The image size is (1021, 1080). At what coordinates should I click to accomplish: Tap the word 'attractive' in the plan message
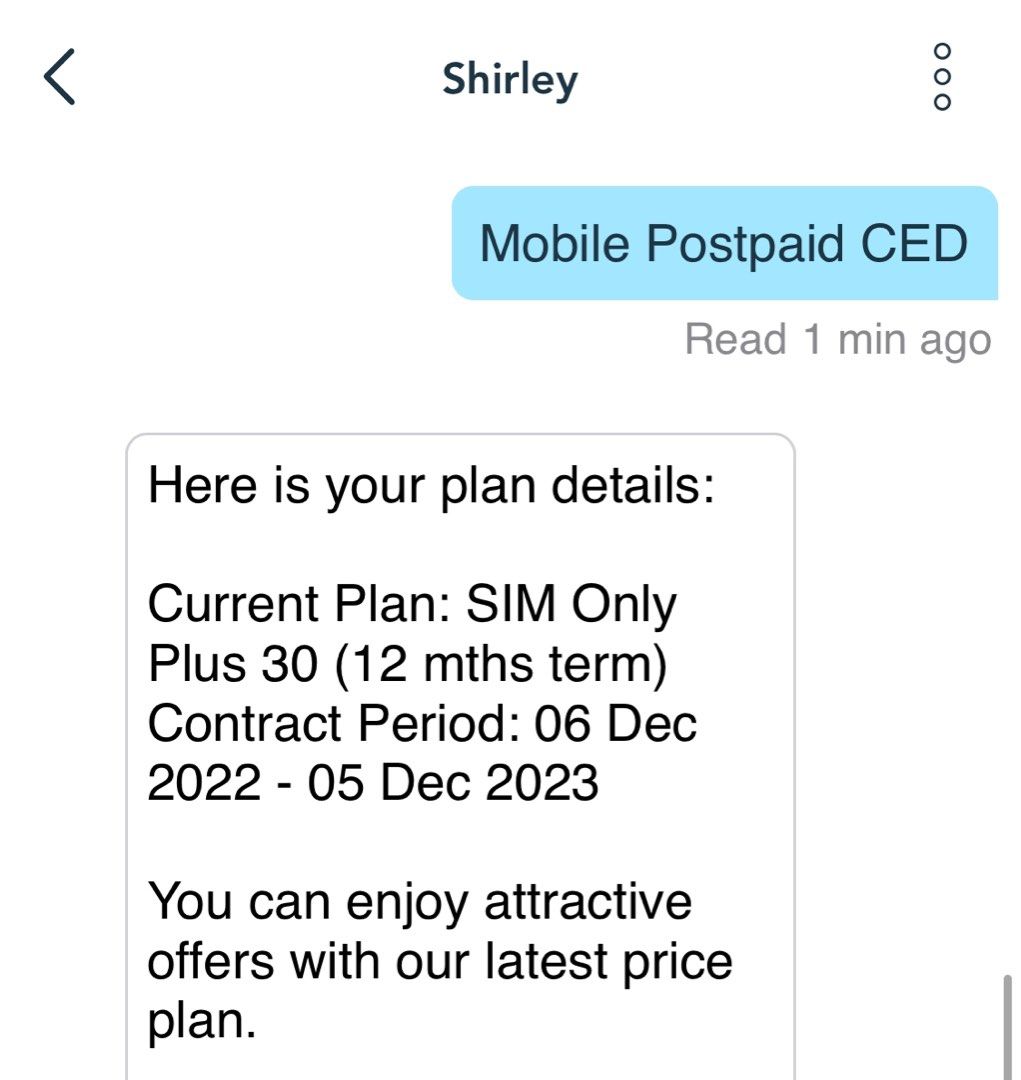[588, 902]
